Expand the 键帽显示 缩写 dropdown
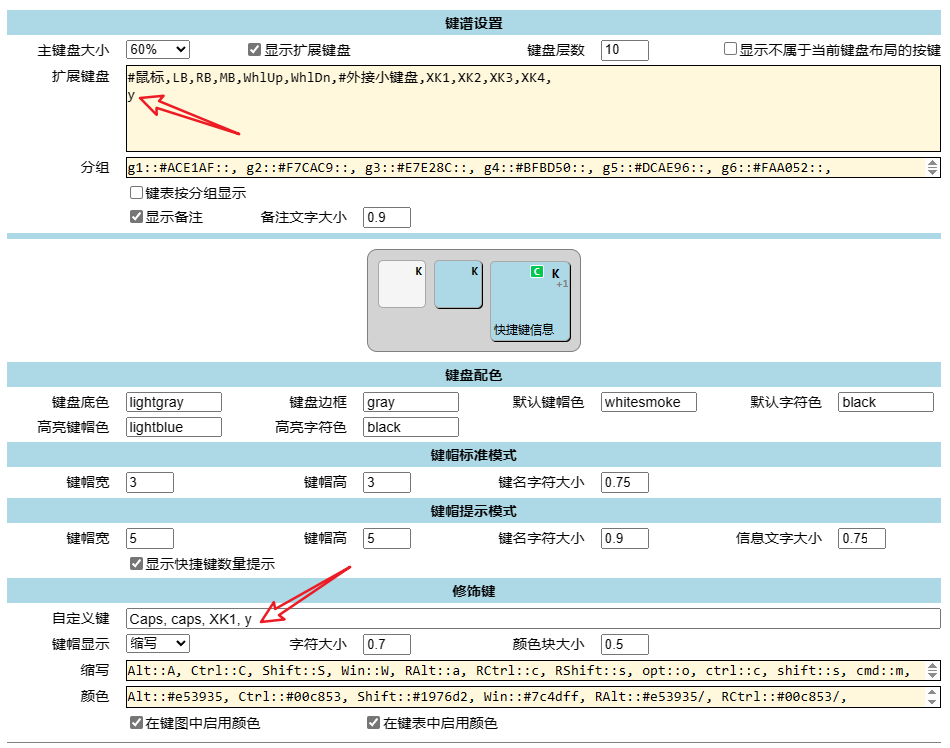950x748 pixels. click(157, 643)
